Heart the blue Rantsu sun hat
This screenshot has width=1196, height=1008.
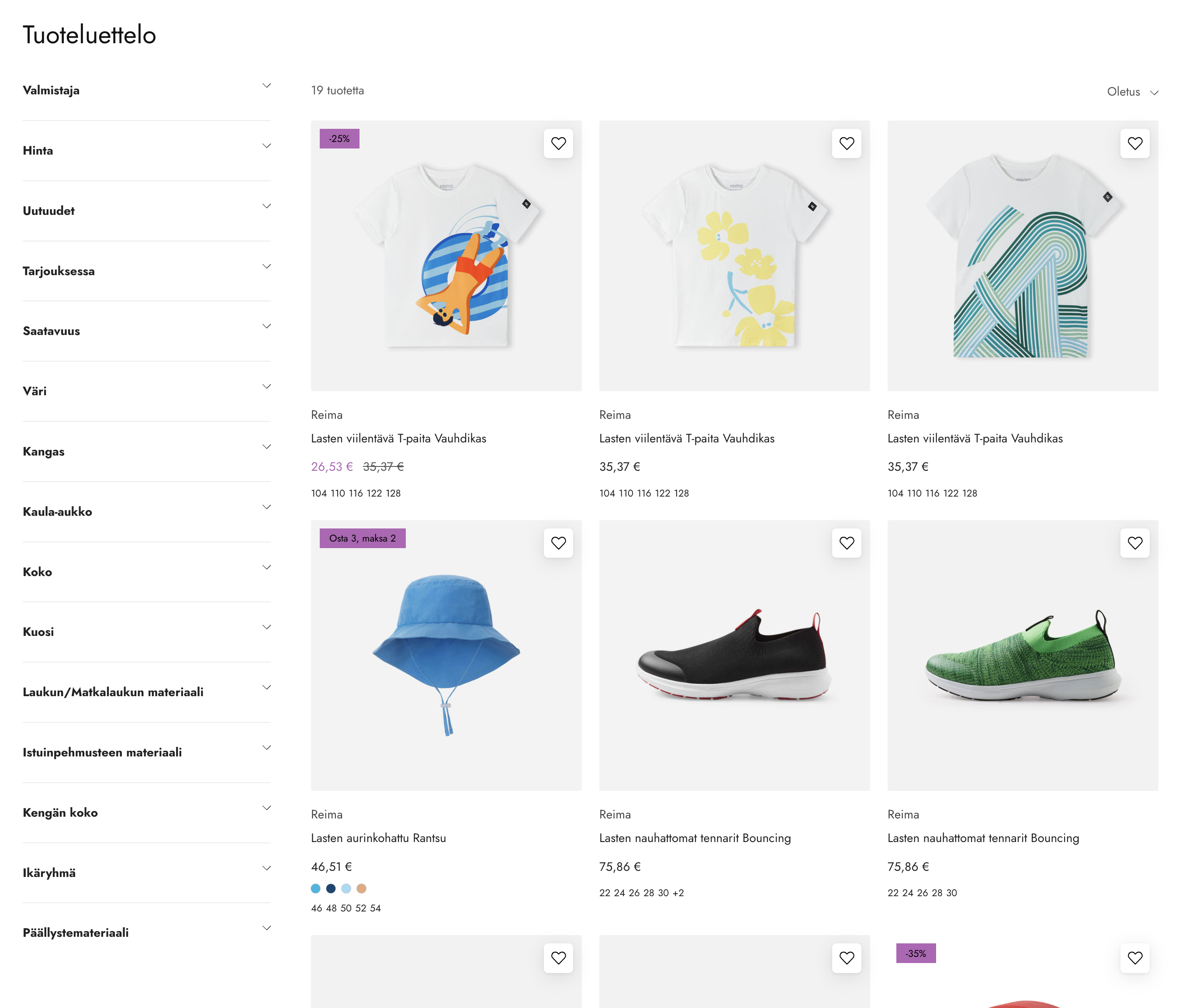(x=558, y=543)
